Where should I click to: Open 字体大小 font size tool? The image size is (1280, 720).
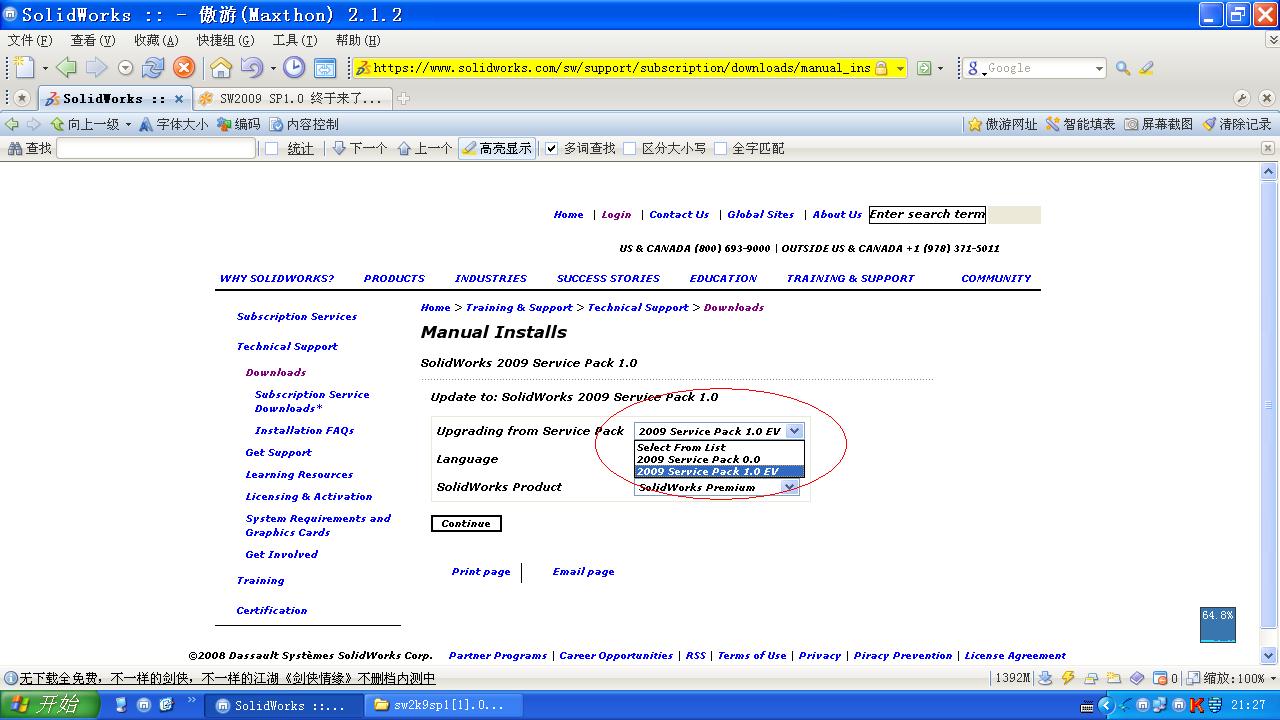[x=173, y=124]
